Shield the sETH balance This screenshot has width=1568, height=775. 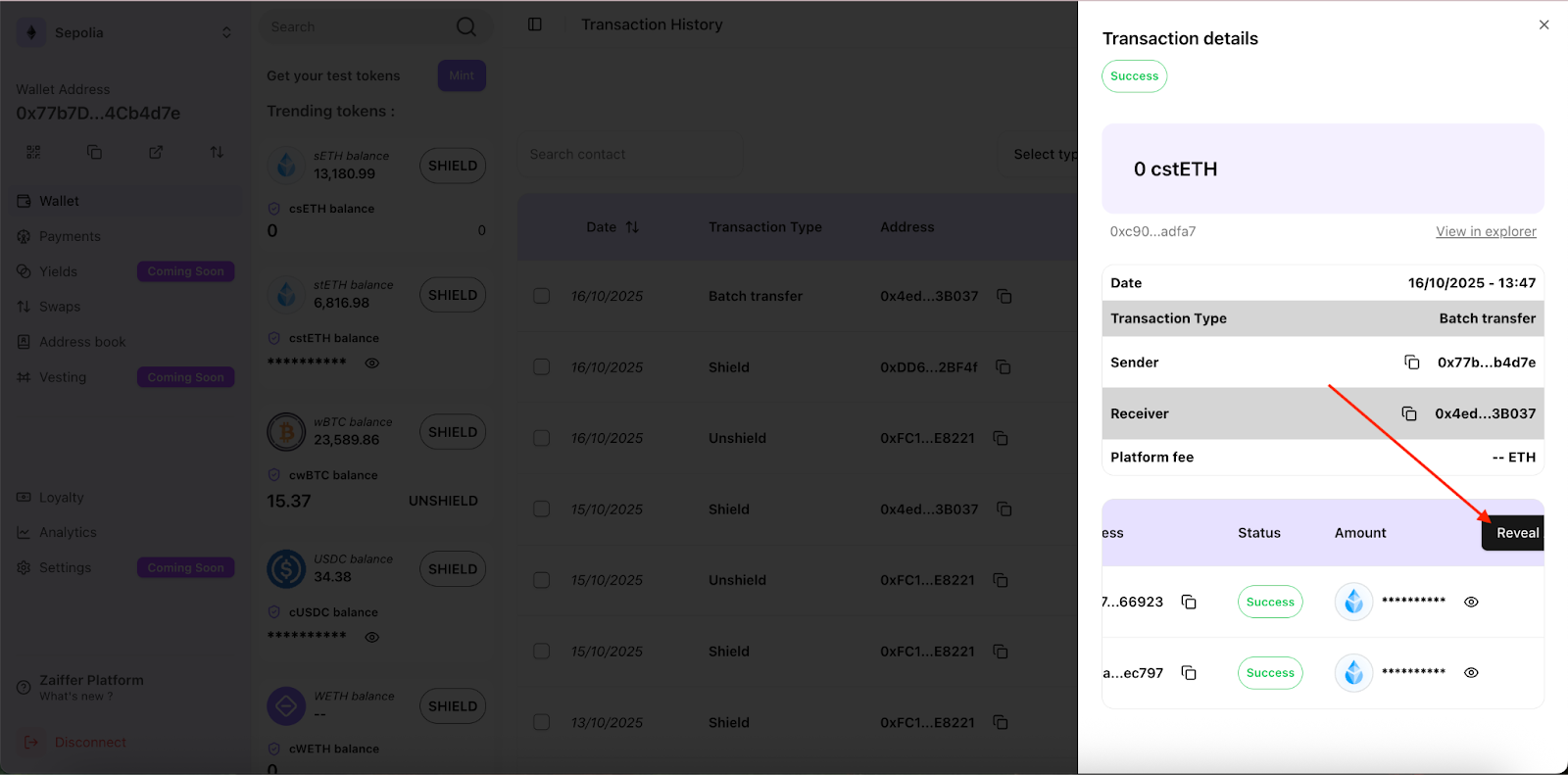coord(453,166)
